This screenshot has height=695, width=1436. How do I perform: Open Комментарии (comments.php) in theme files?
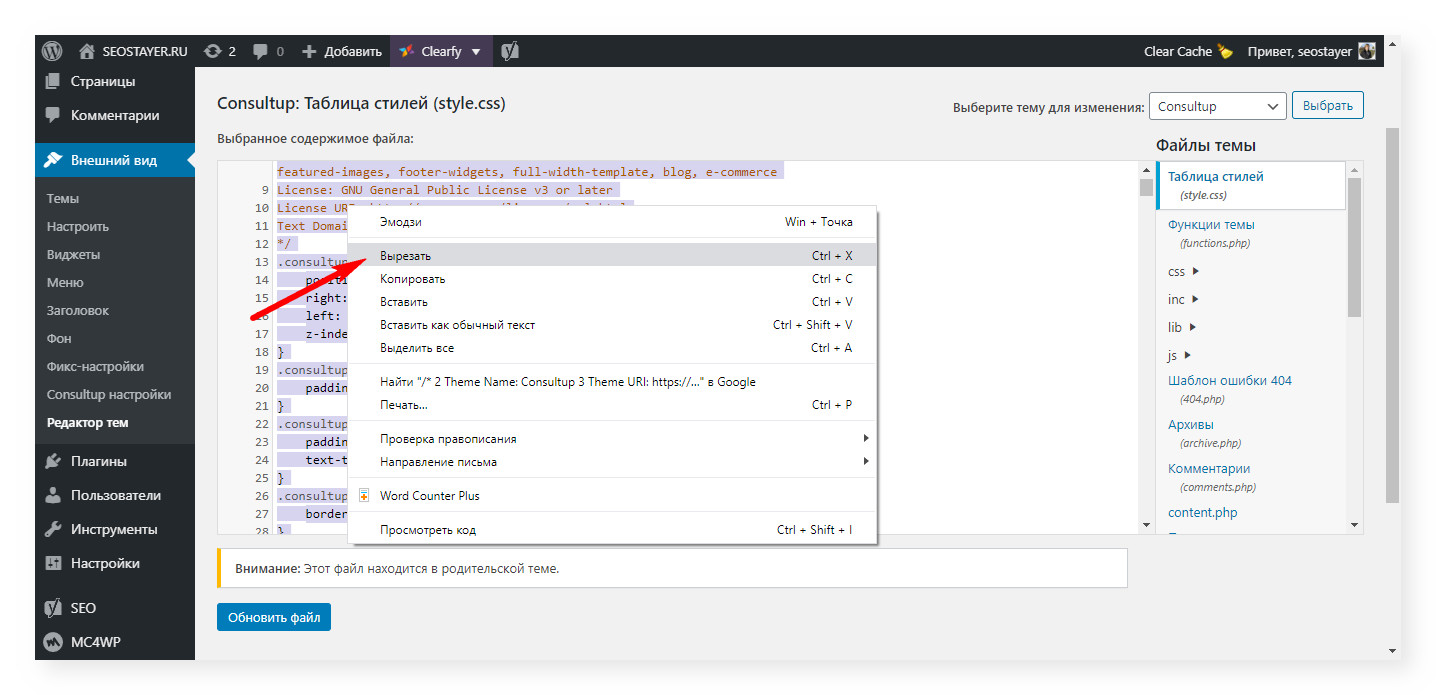pyautogui.click(x=1212, y=477)
